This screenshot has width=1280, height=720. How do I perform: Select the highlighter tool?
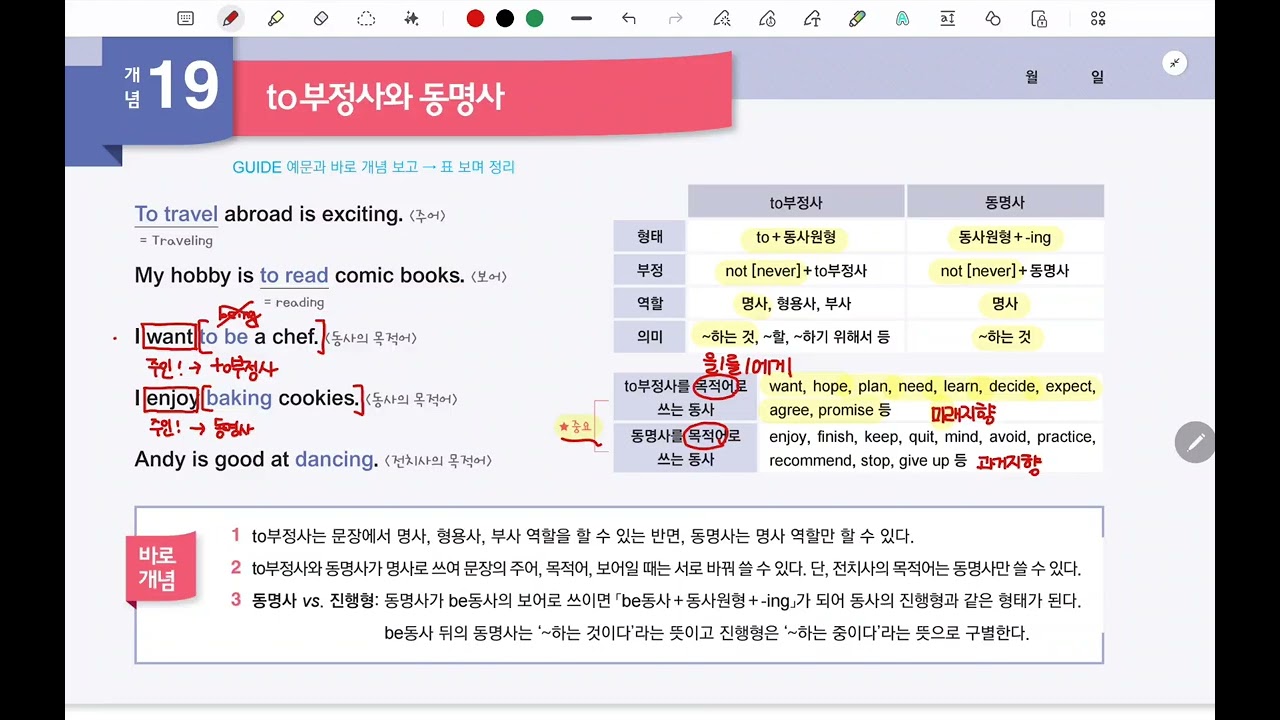275,18
